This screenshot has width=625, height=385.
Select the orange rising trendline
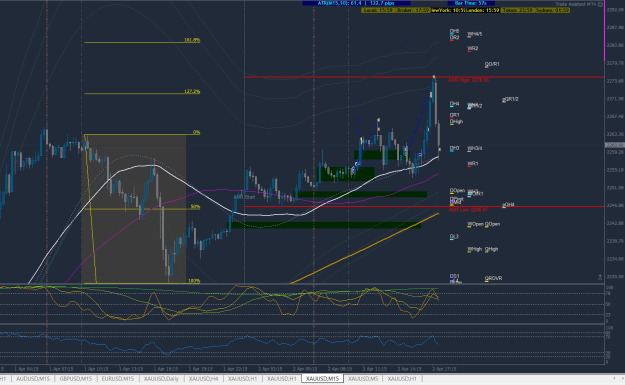[x=365, y=249]
